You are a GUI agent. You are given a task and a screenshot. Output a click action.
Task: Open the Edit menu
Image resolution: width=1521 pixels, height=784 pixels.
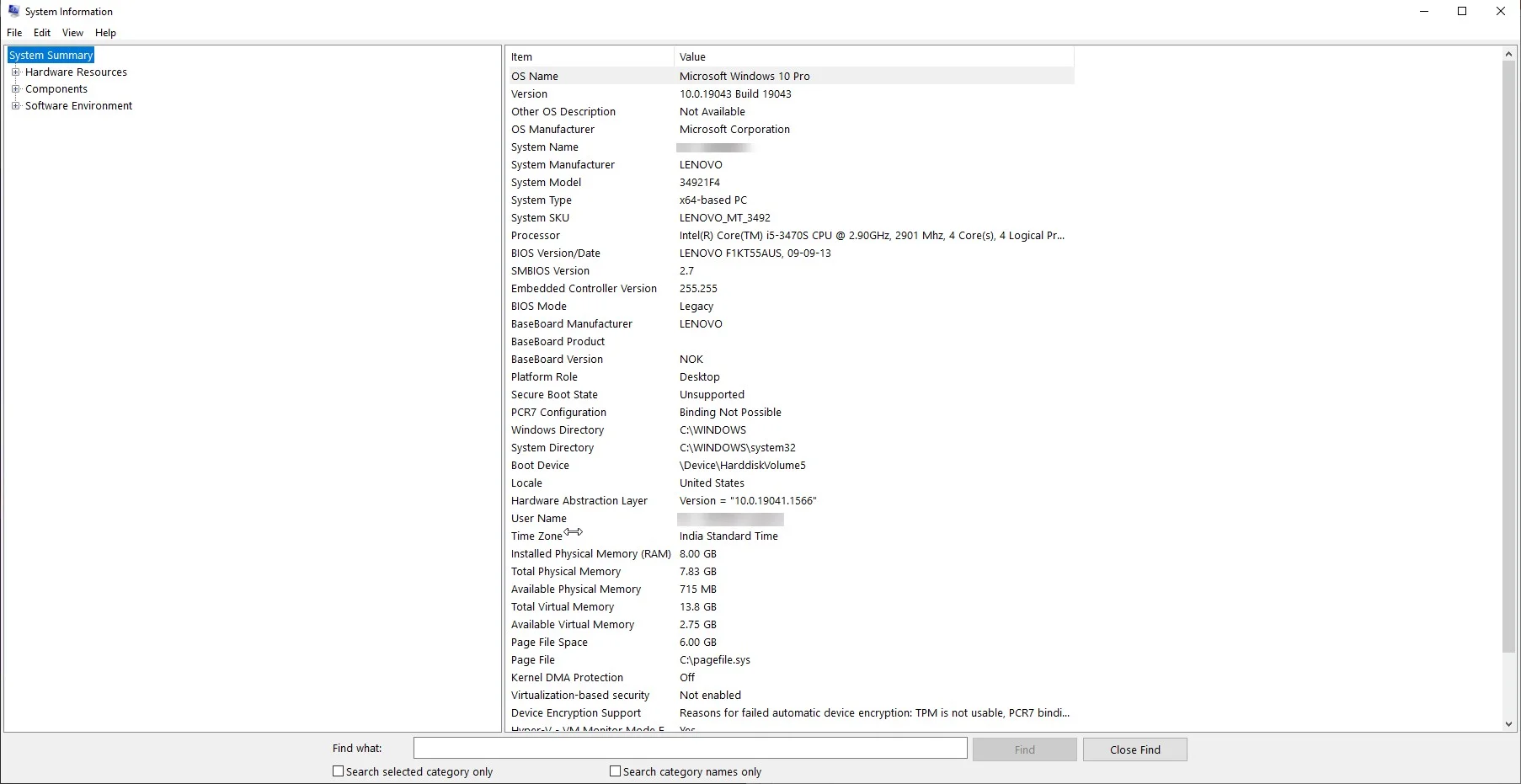click(x=42, y=33)
